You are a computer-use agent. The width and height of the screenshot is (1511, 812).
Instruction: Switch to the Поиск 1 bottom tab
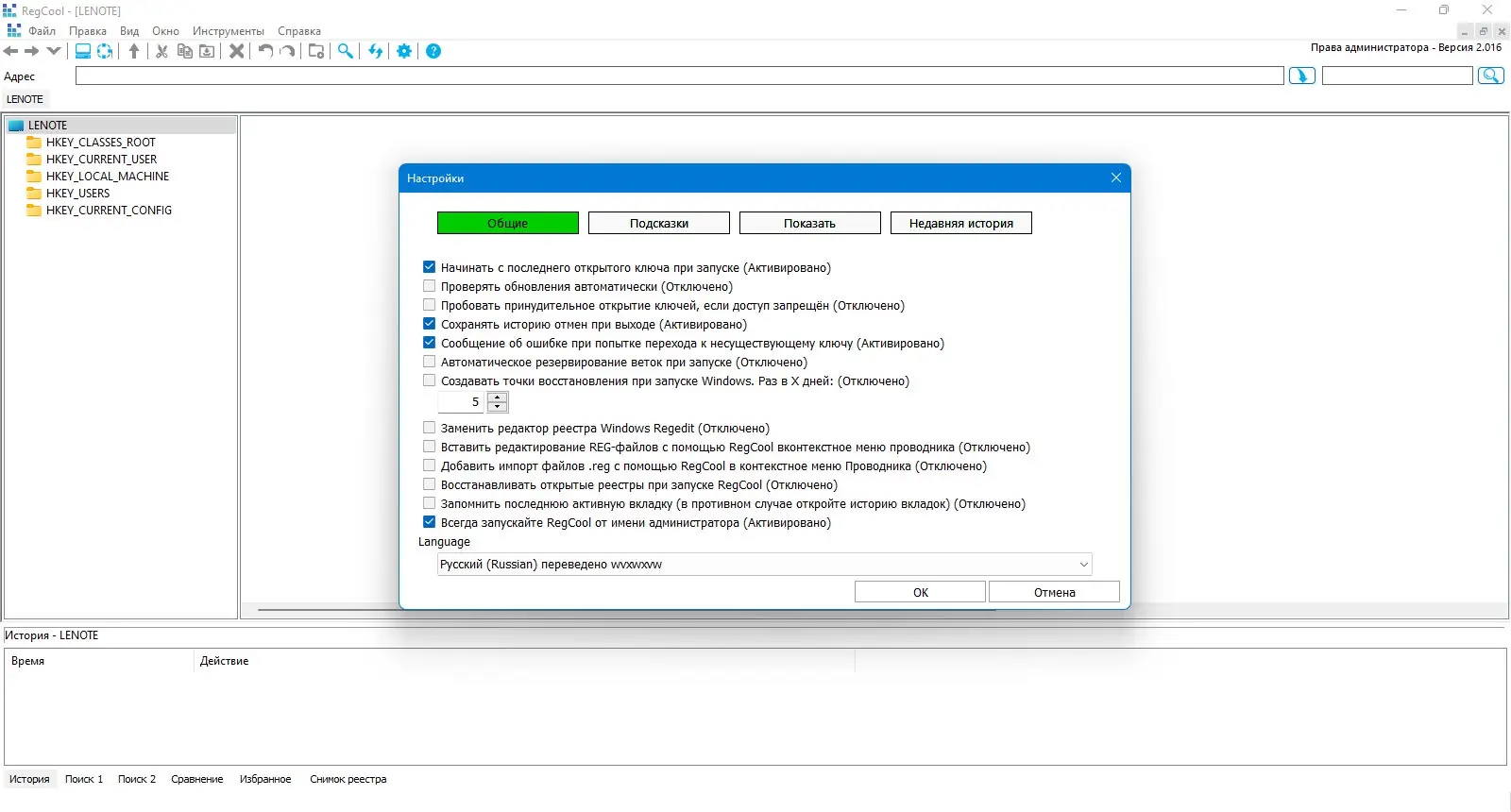click(84, 779)
